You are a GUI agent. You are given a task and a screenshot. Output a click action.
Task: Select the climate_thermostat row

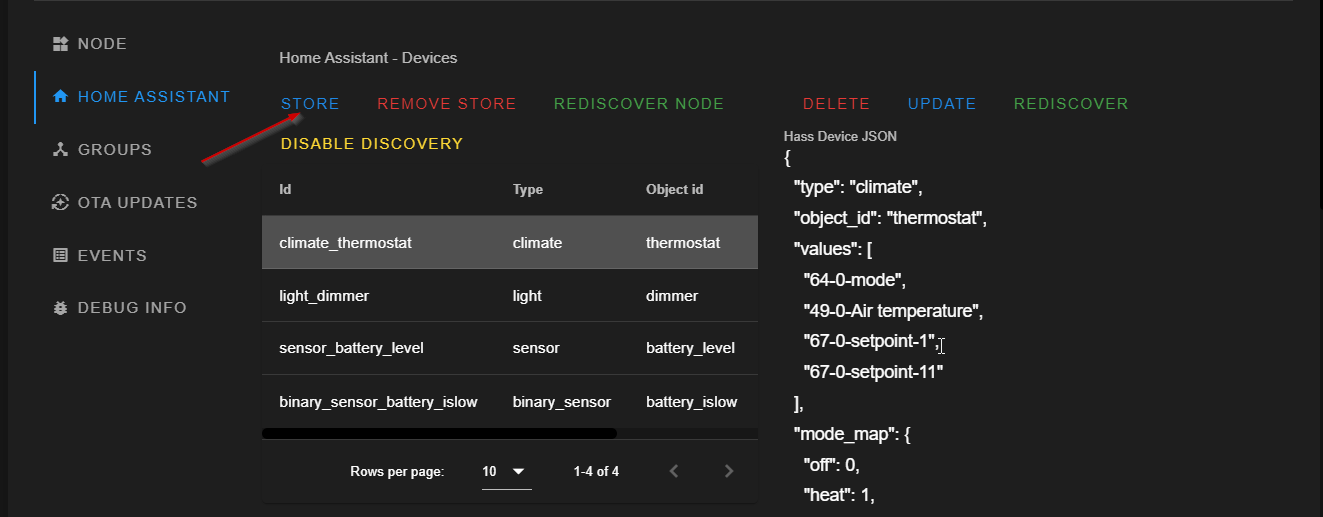[510, 242]
